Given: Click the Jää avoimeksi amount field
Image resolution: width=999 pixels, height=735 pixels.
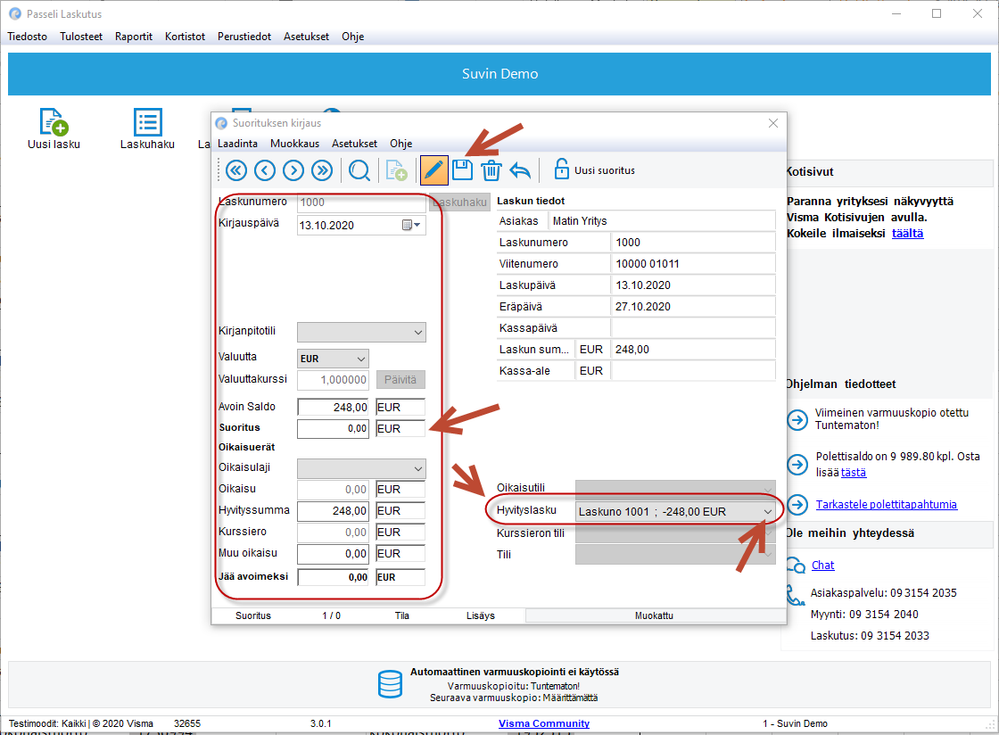Looking at the screenshot, I should point(333,577).
